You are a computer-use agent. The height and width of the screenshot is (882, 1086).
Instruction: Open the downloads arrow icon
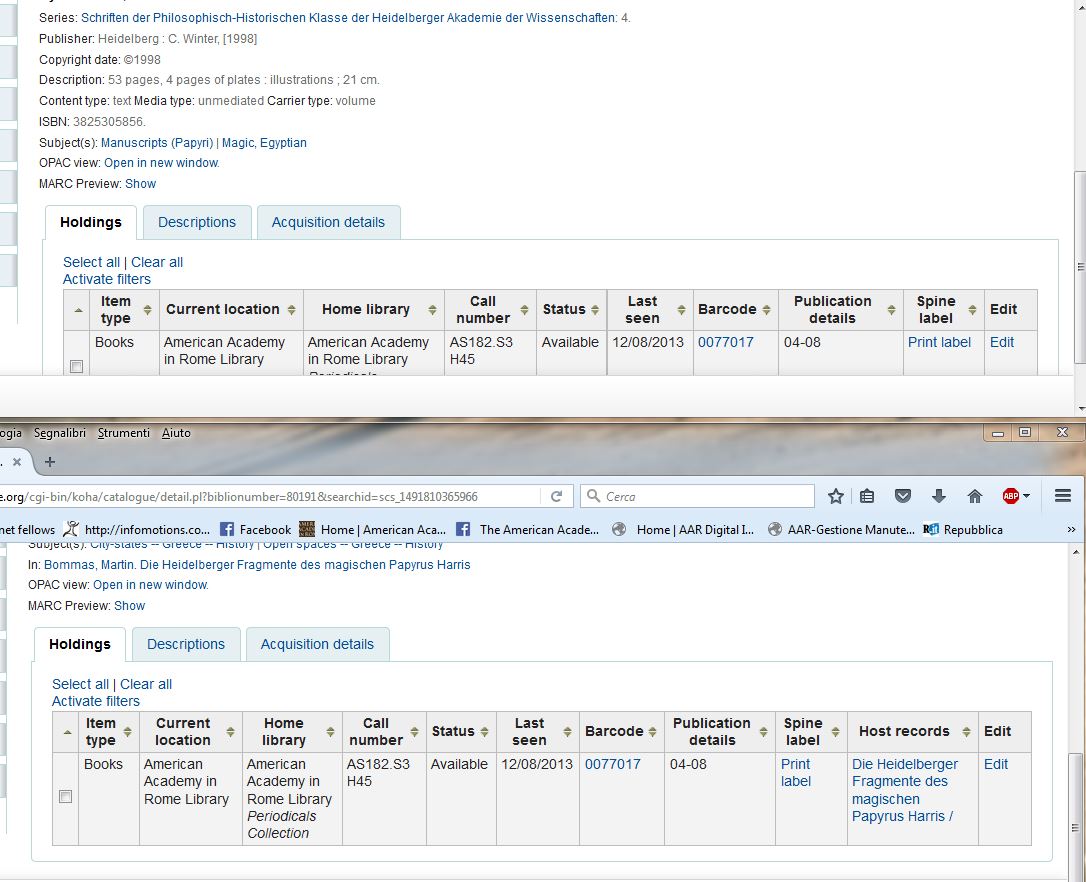pos(939,496)
